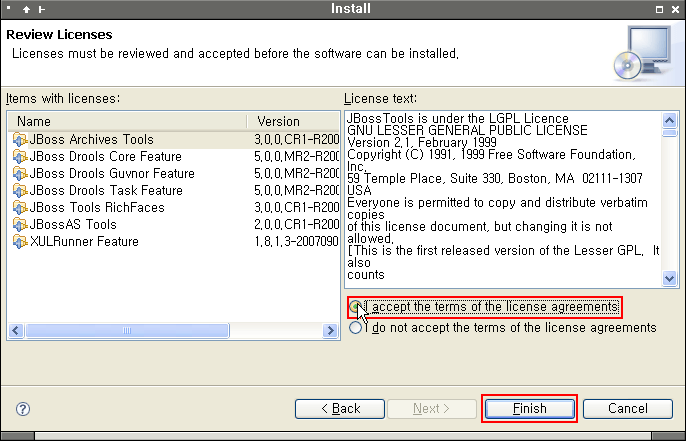Sort items by the Name column header
Image resolution: width=686 pixels, height=441 pixels.
click(x=127, y=121)
